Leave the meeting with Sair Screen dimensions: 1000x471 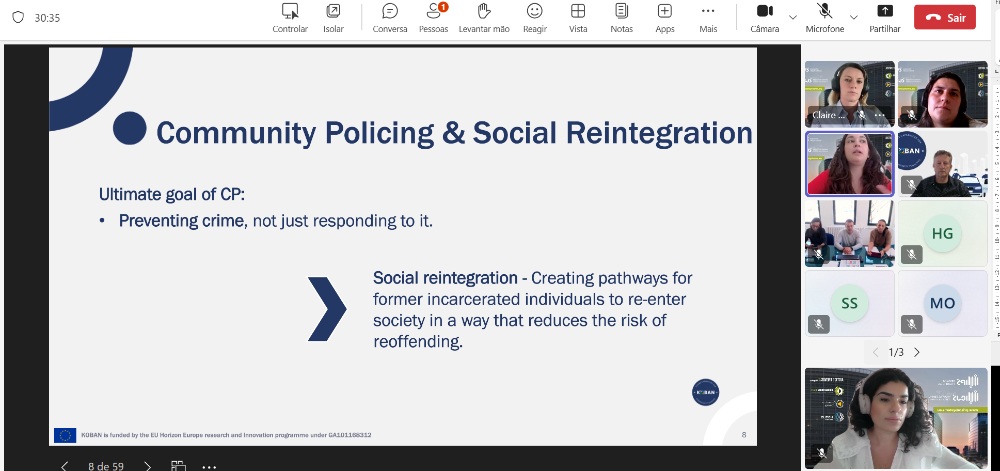pos(945,17)
